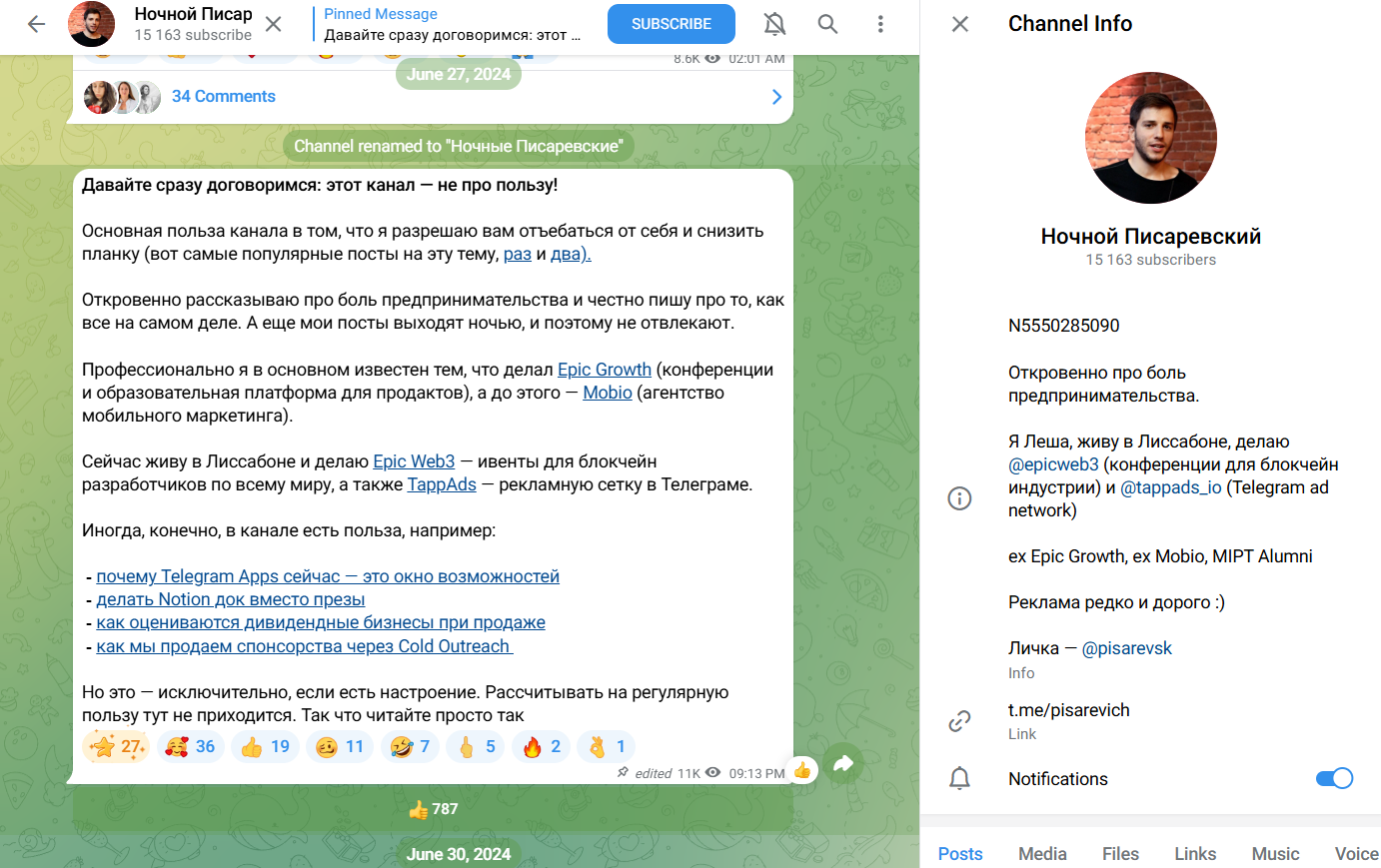
Task: Close the Channel Info panel
Action: click(x=960, y=24)
